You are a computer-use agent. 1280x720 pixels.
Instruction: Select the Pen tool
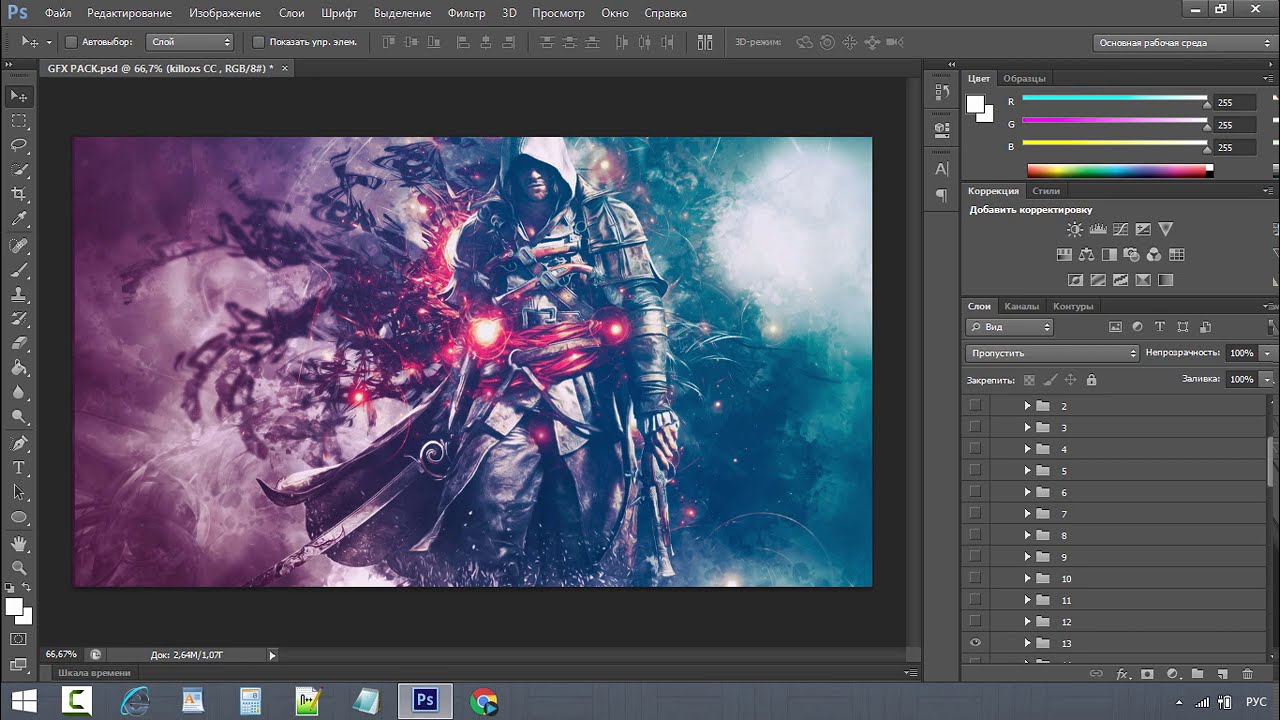19,444
